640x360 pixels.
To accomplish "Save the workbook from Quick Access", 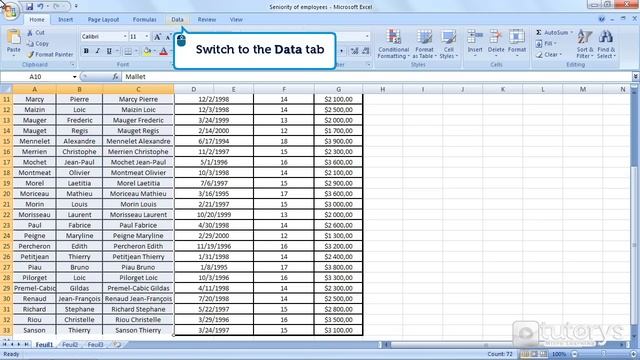I will [29, 7].
